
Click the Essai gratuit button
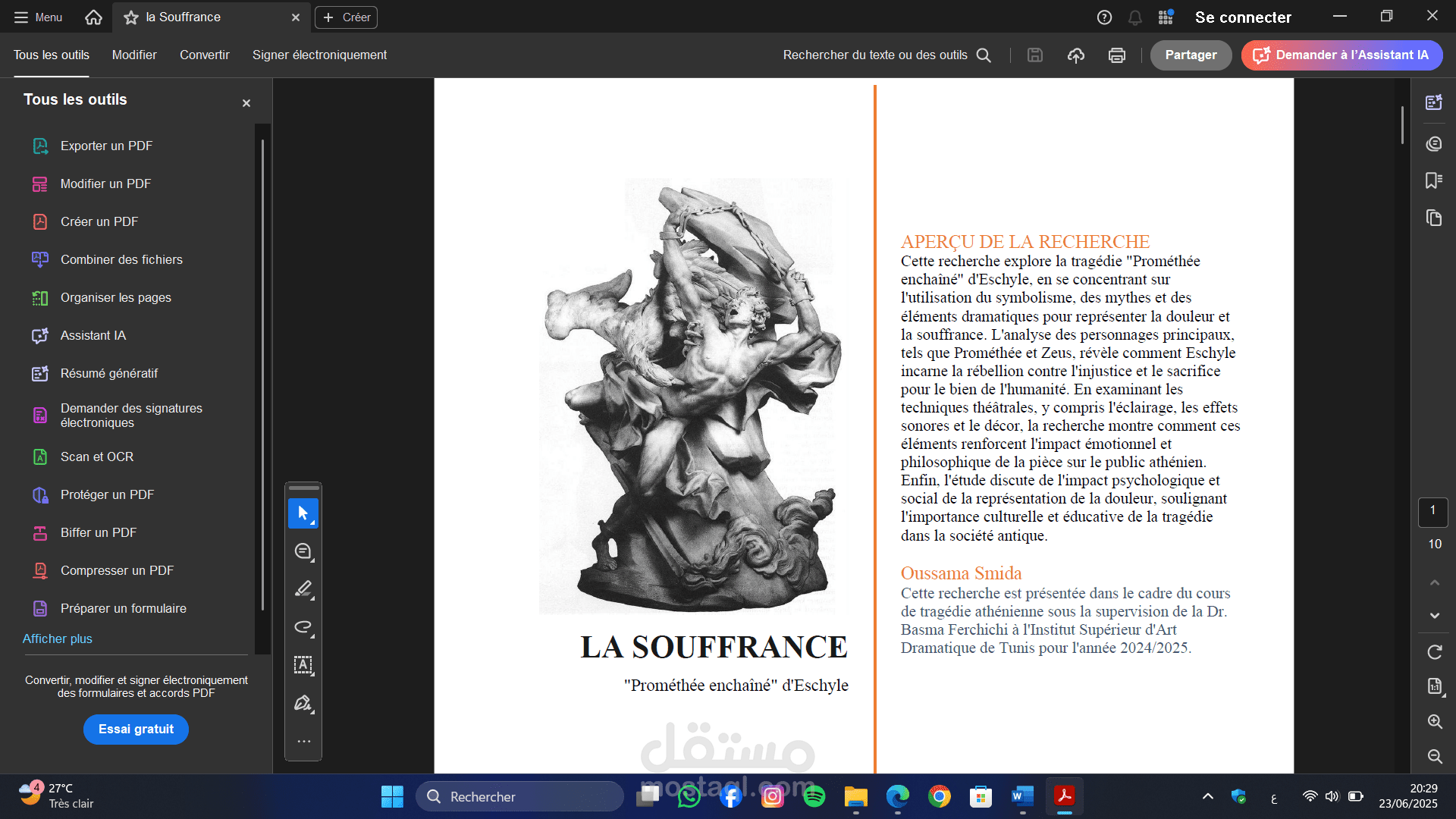[x=136, y=729]
